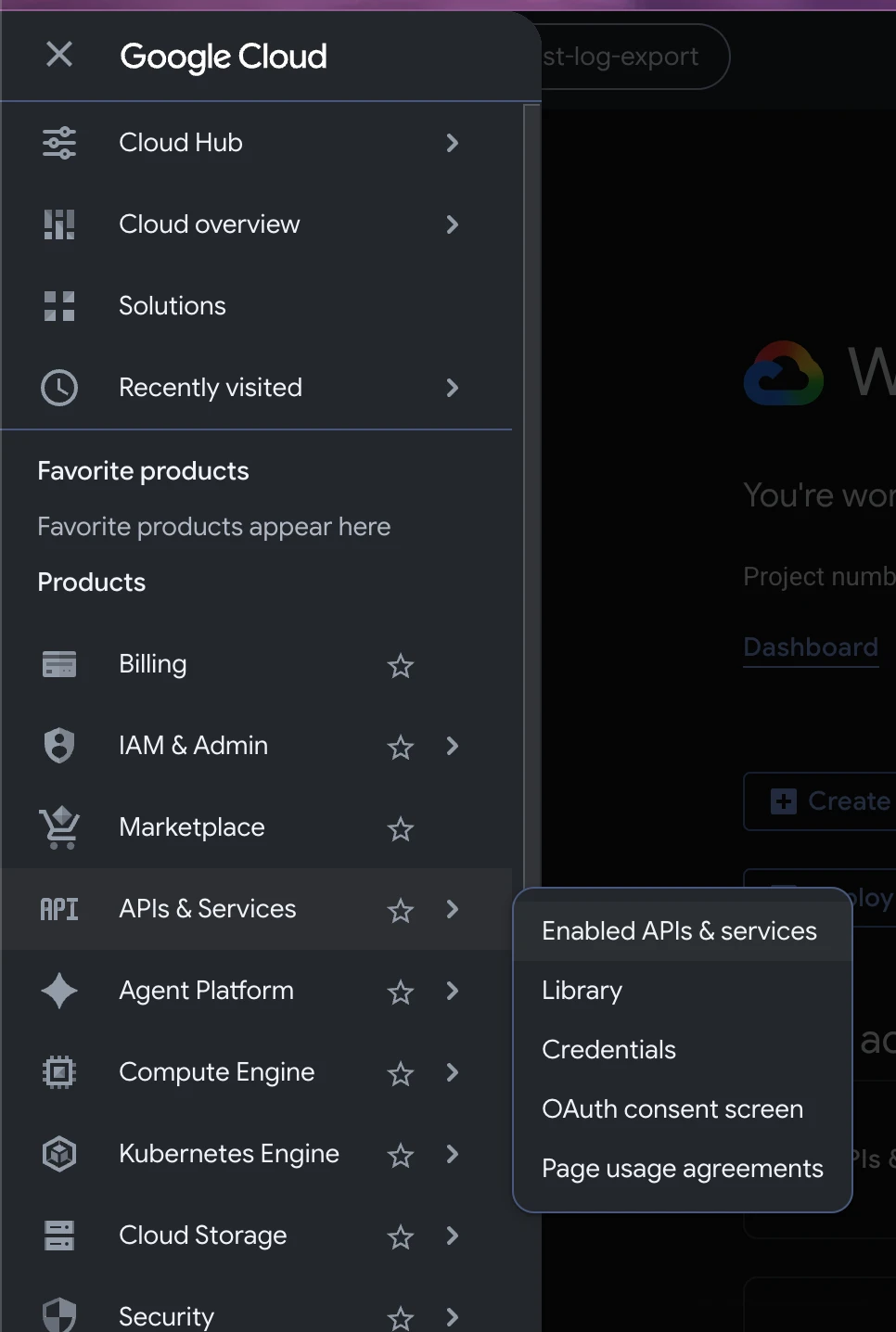This screenshot has height=1332, width=896.
Task: Click the API icon for APIs & Services
Action: pos(59,909)
